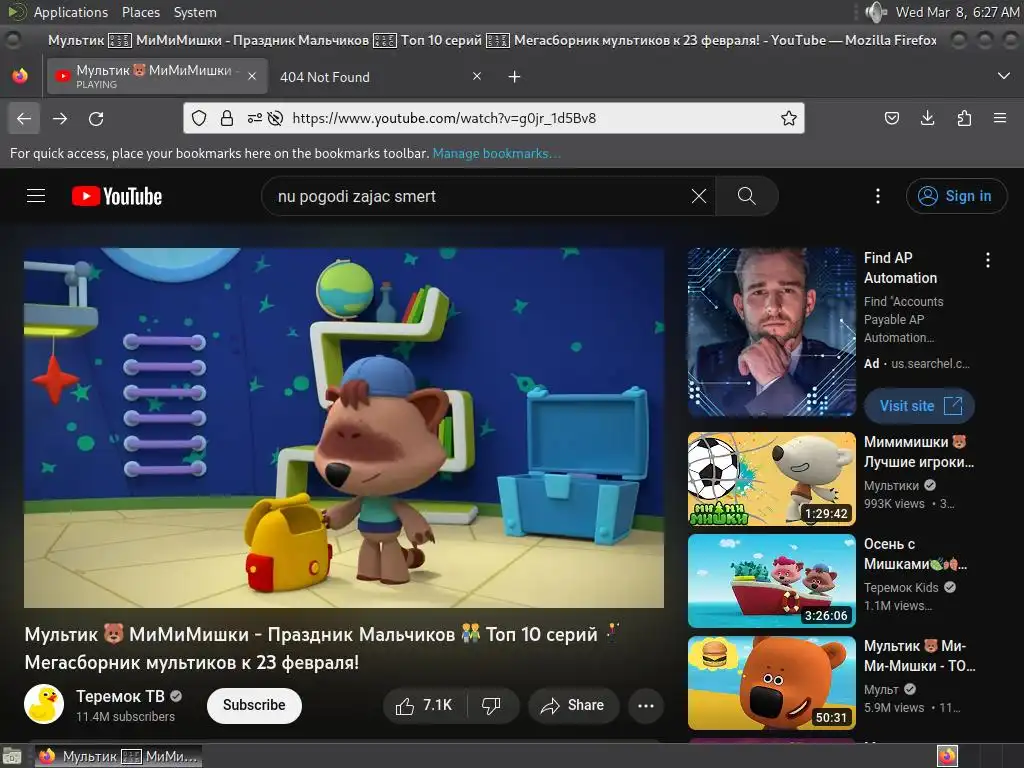
Task: Open the volume control in system panel
Action: pyautogui.click(x=875, y=12)
